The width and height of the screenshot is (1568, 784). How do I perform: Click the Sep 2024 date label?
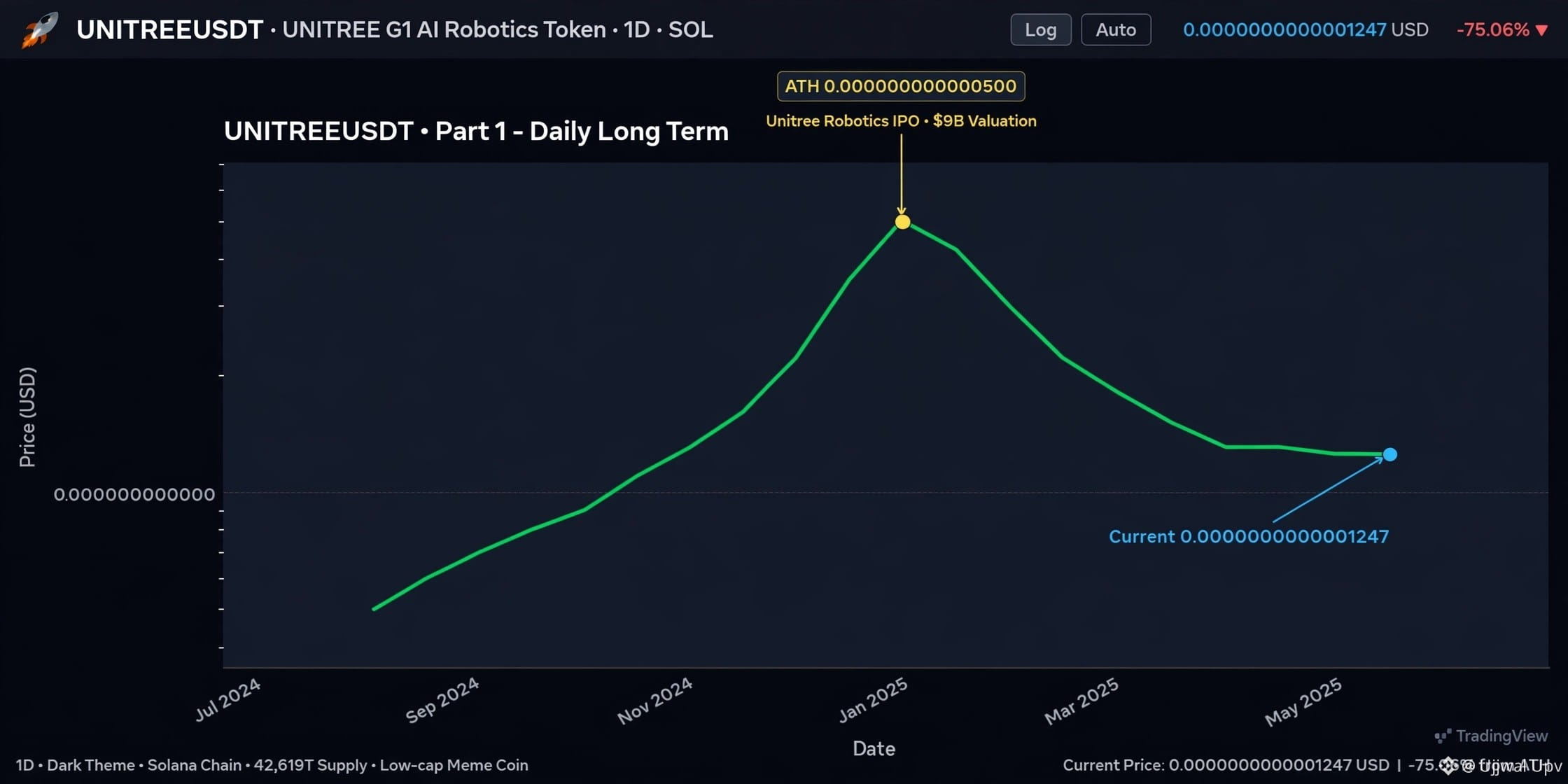click(x=442, y=699)
